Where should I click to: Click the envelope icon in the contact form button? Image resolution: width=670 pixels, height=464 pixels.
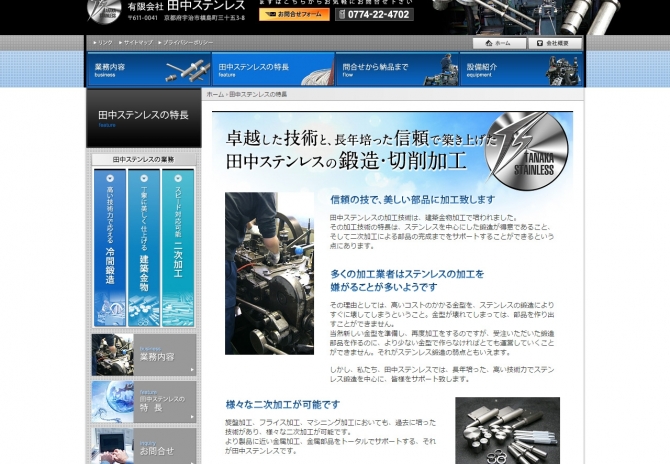pos(270,15)
